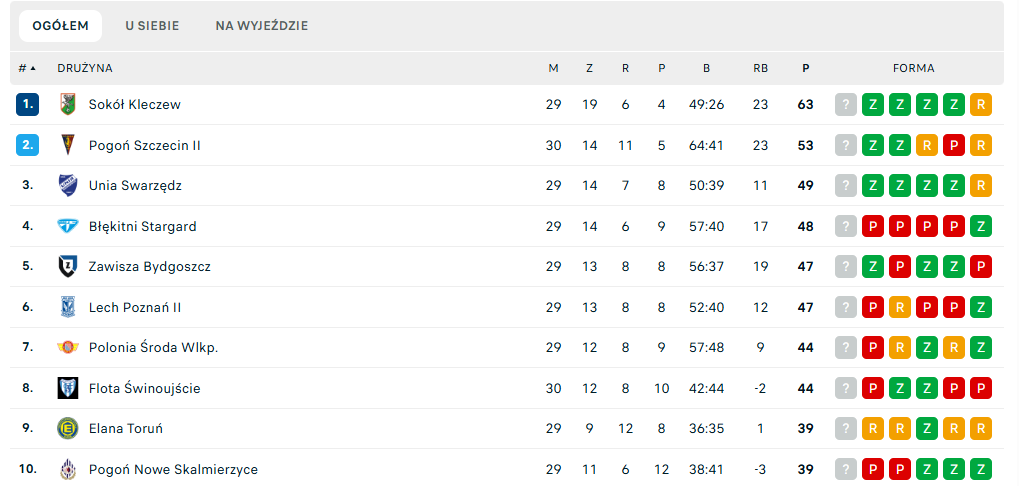Switch to the NA WYJEŹDZIE tab
Image resolution: width=1019 pixels, height=486 pixels.
click(x=262, y=26)
